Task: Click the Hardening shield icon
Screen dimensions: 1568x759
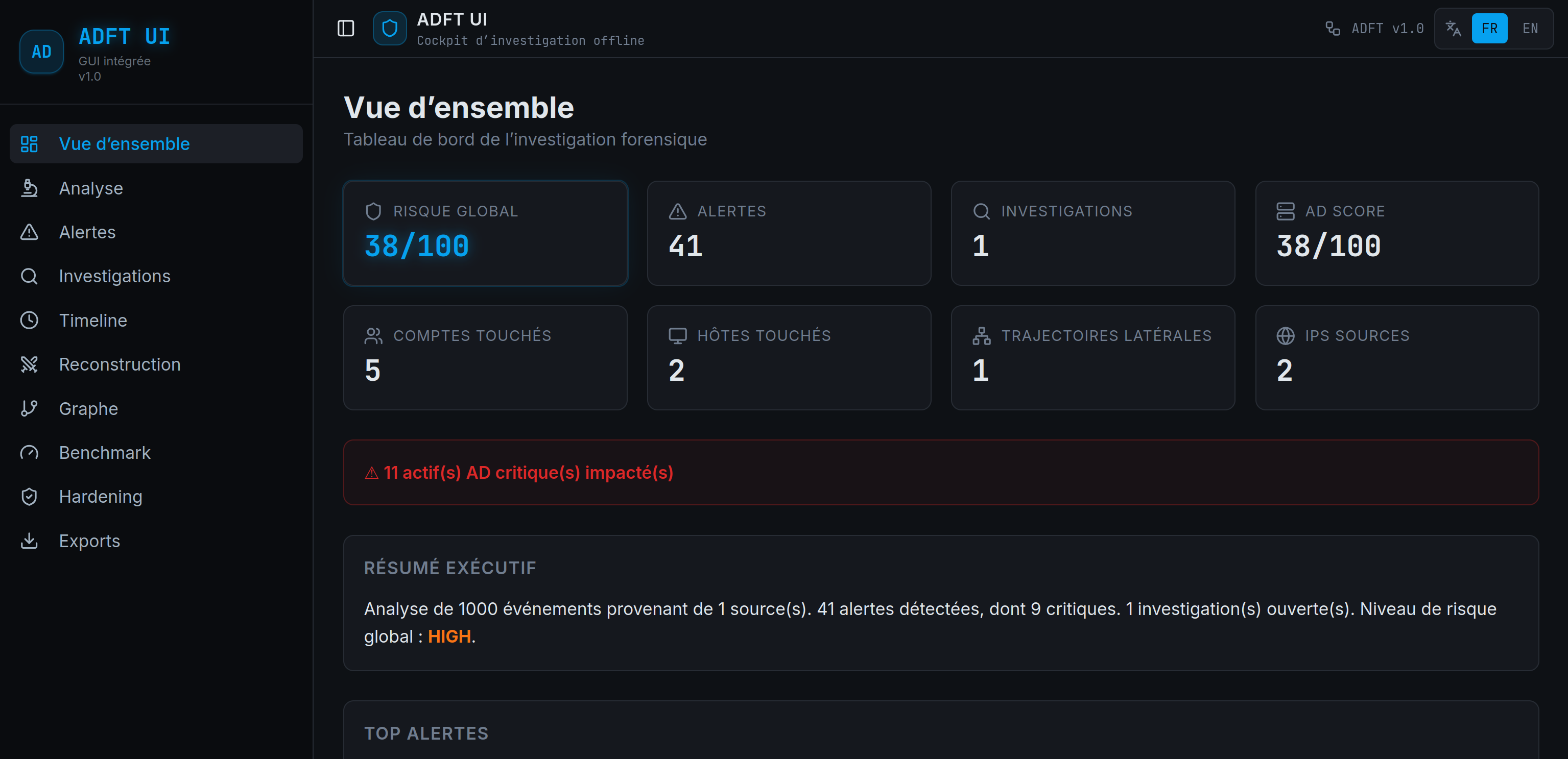Action: 29,496
